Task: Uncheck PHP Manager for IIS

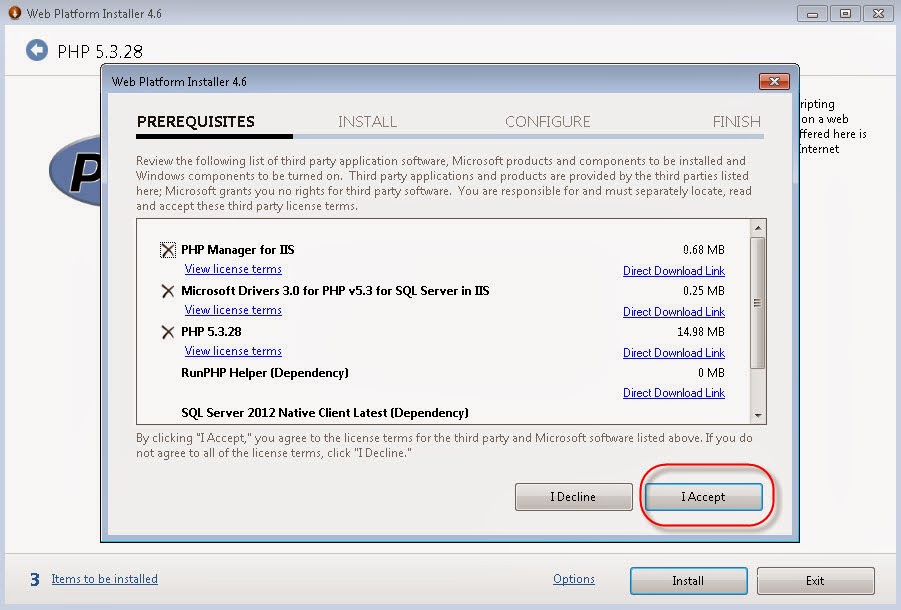Action: [167, 249]
